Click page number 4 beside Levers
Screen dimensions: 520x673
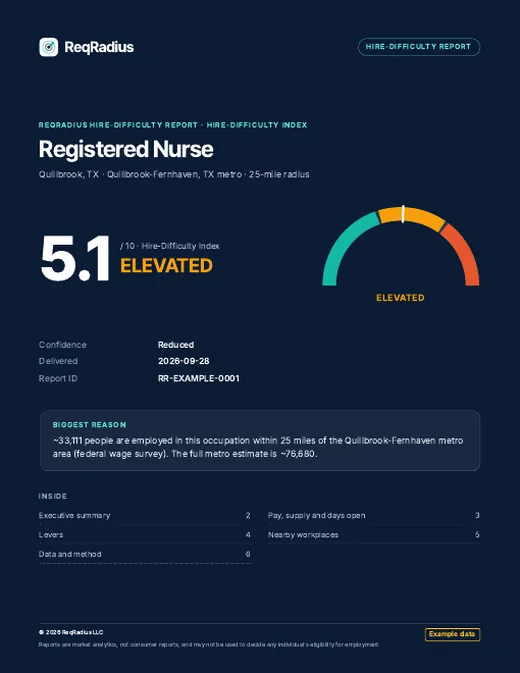coord(248,535)
